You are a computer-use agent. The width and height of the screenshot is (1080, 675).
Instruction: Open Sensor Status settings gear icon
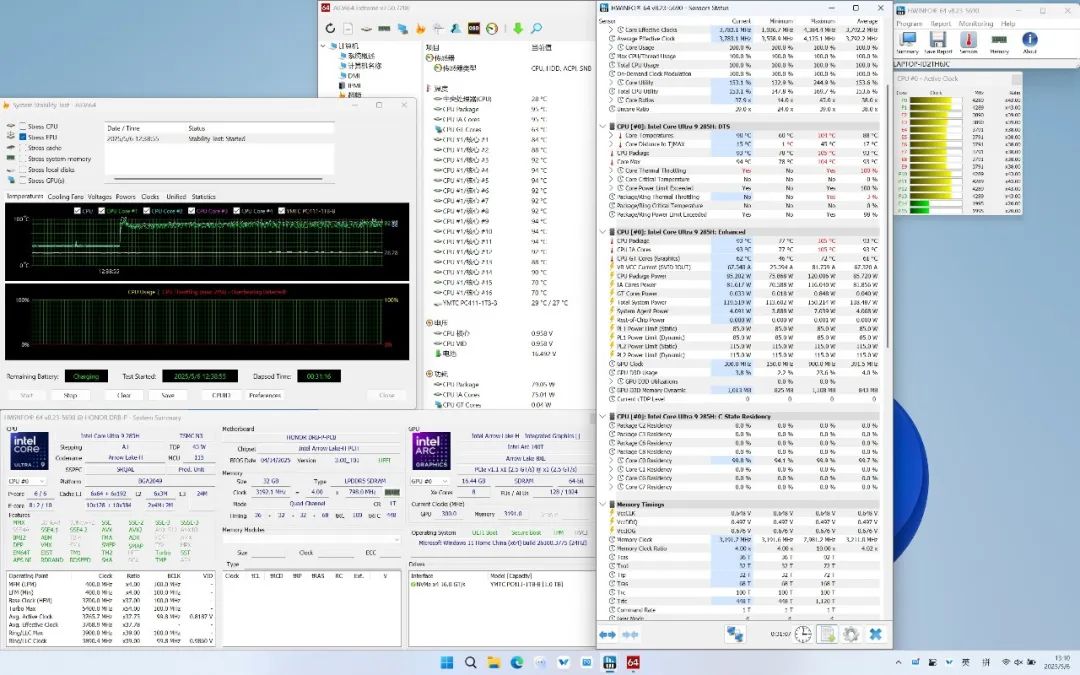(851, 634)
